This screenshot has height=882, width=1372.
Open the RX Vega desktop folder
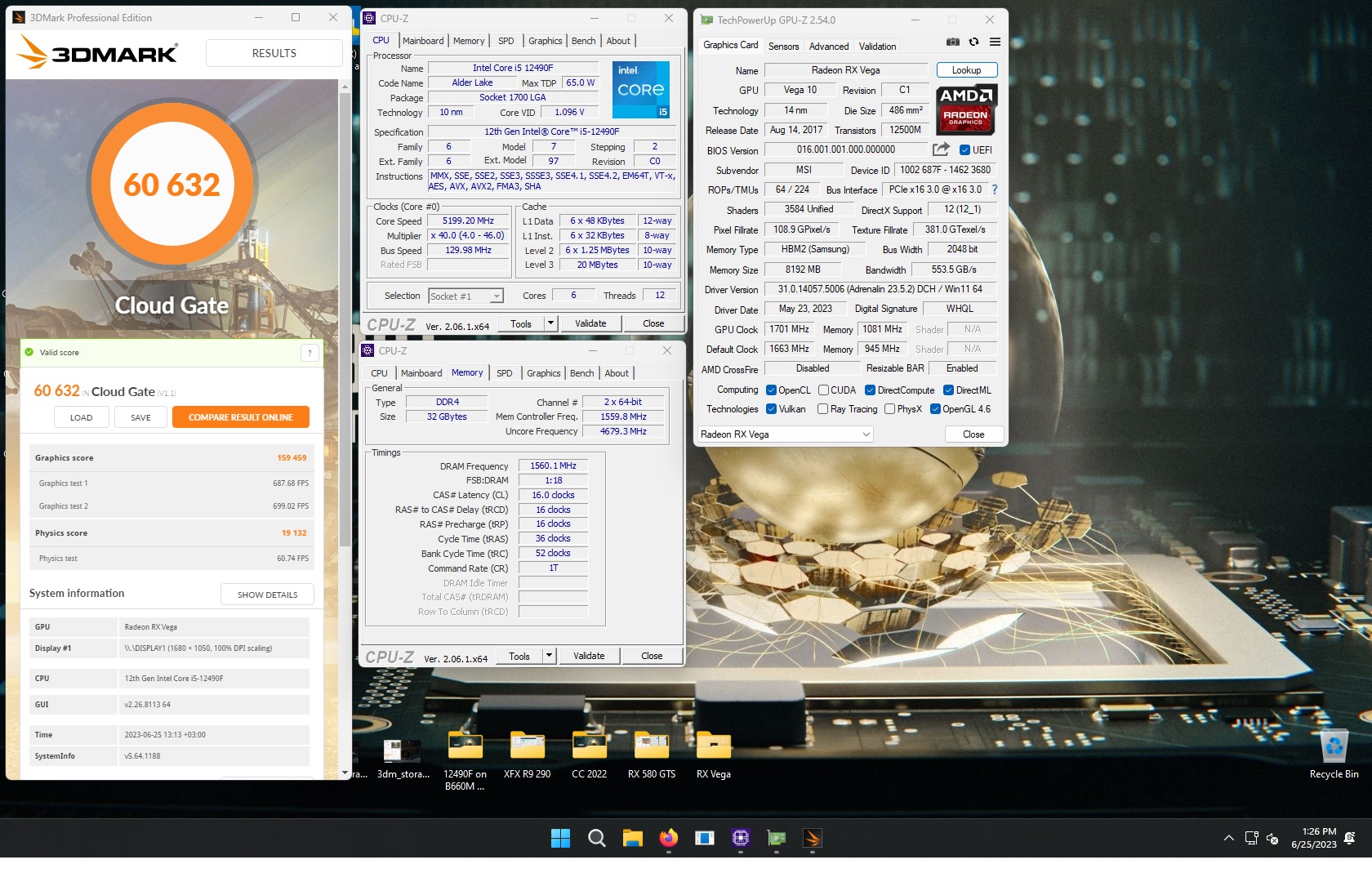coord(714,755)
